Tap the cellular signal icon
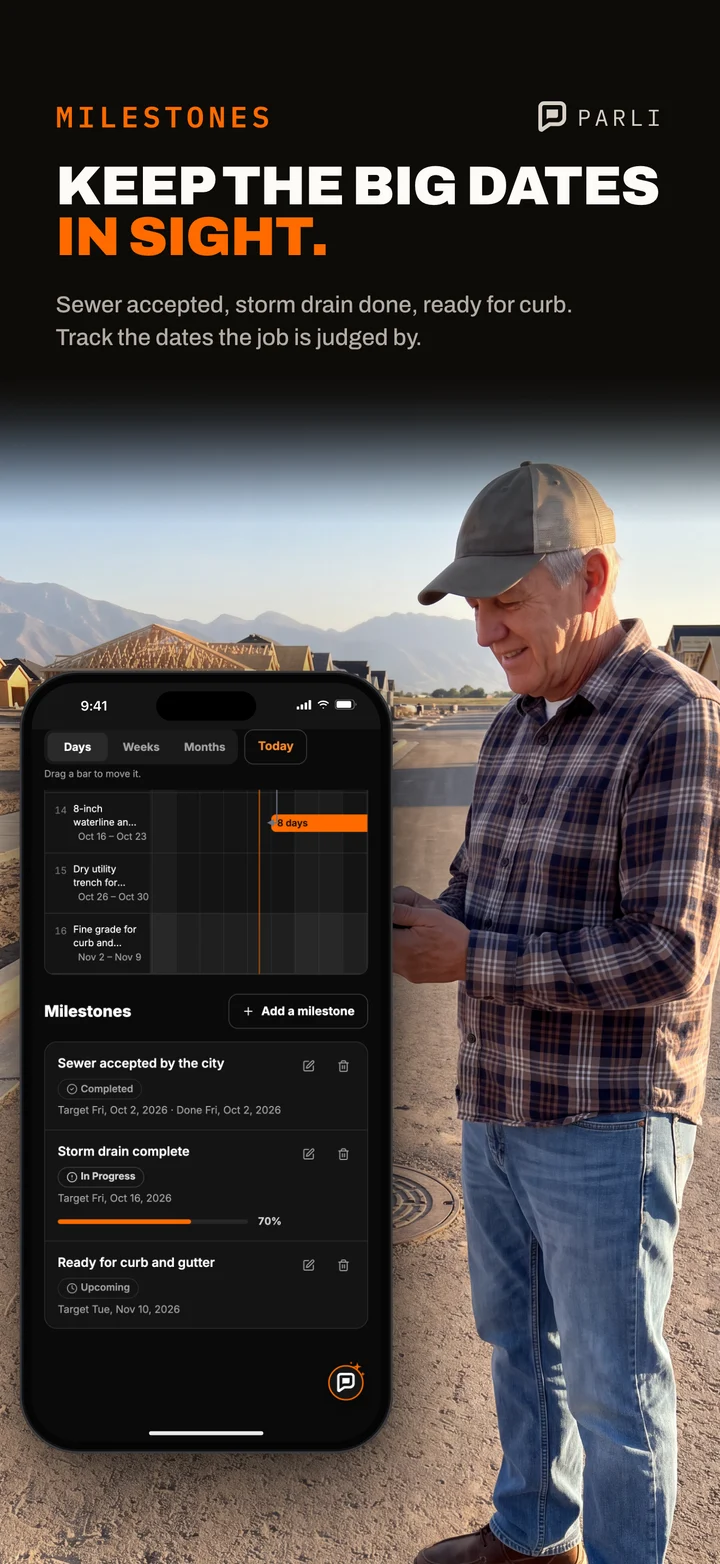 click(304, 705)
